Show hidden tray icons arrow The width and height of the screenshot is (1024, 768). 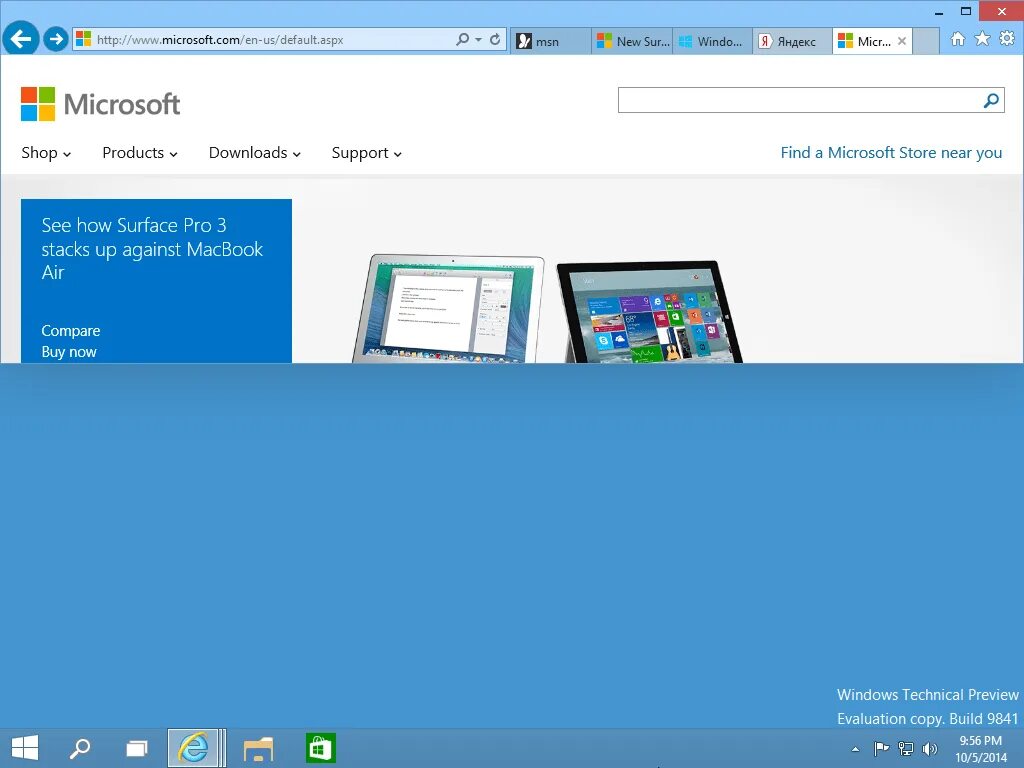coord(856,749)
